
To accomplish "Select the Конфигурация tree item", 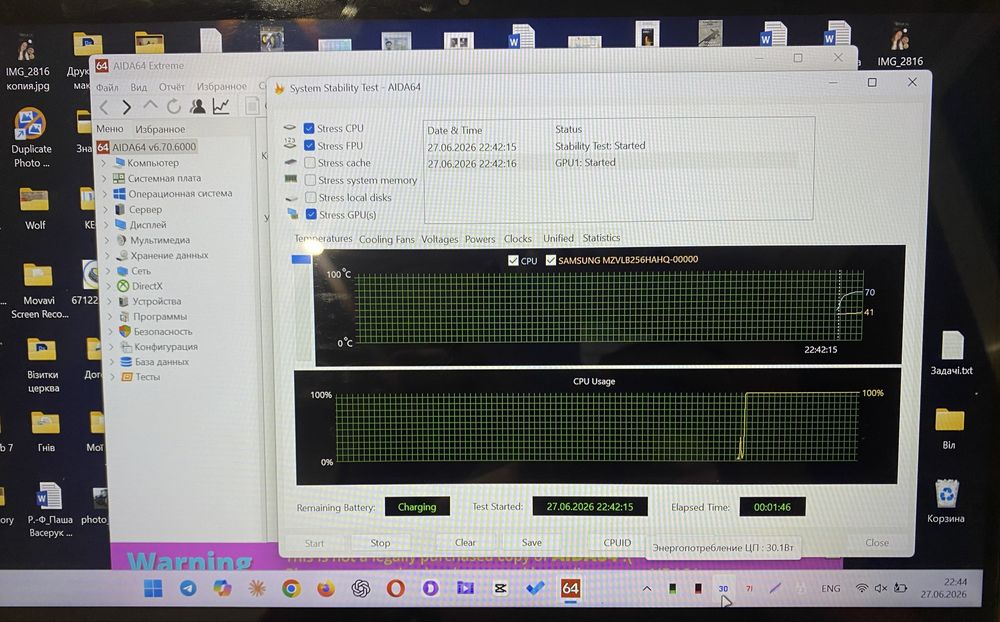I will pos(166,347).
